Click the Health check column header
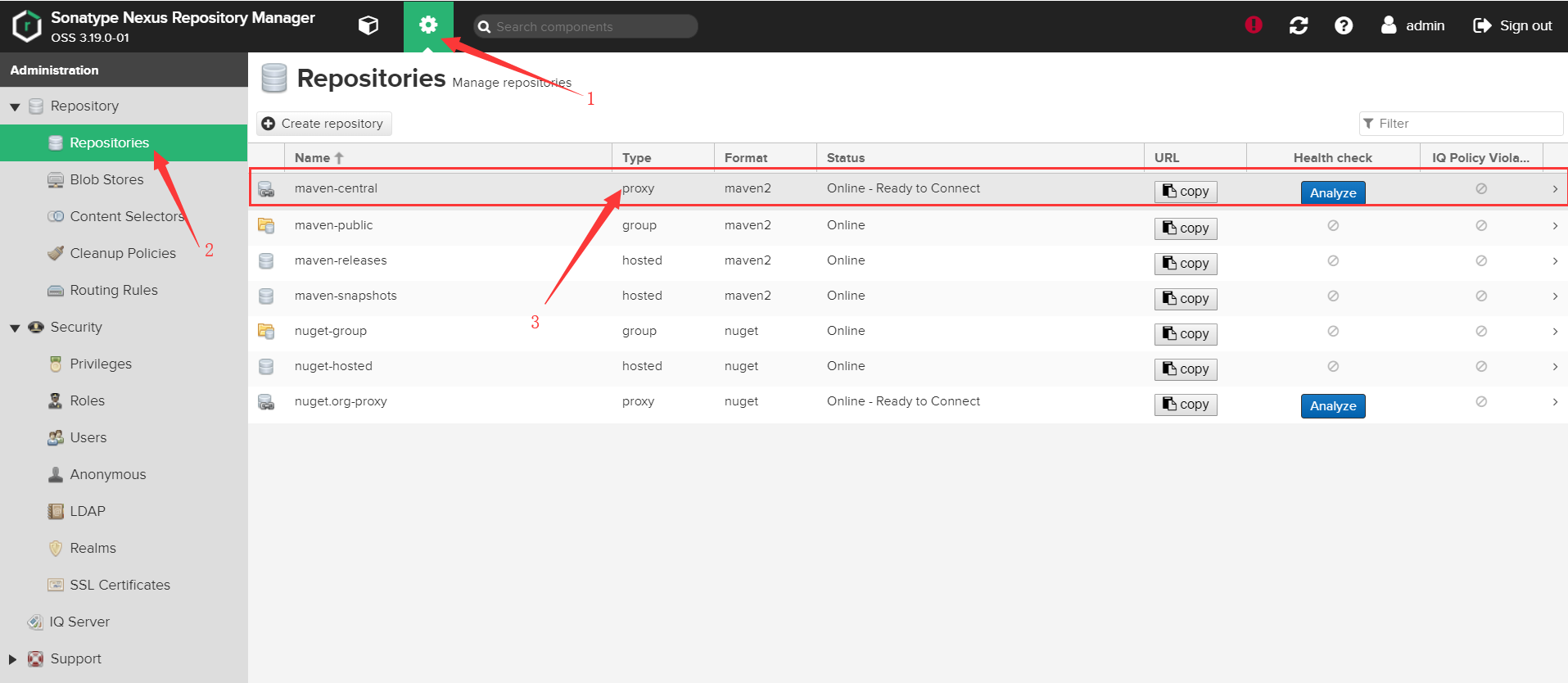 point(1333,157)
